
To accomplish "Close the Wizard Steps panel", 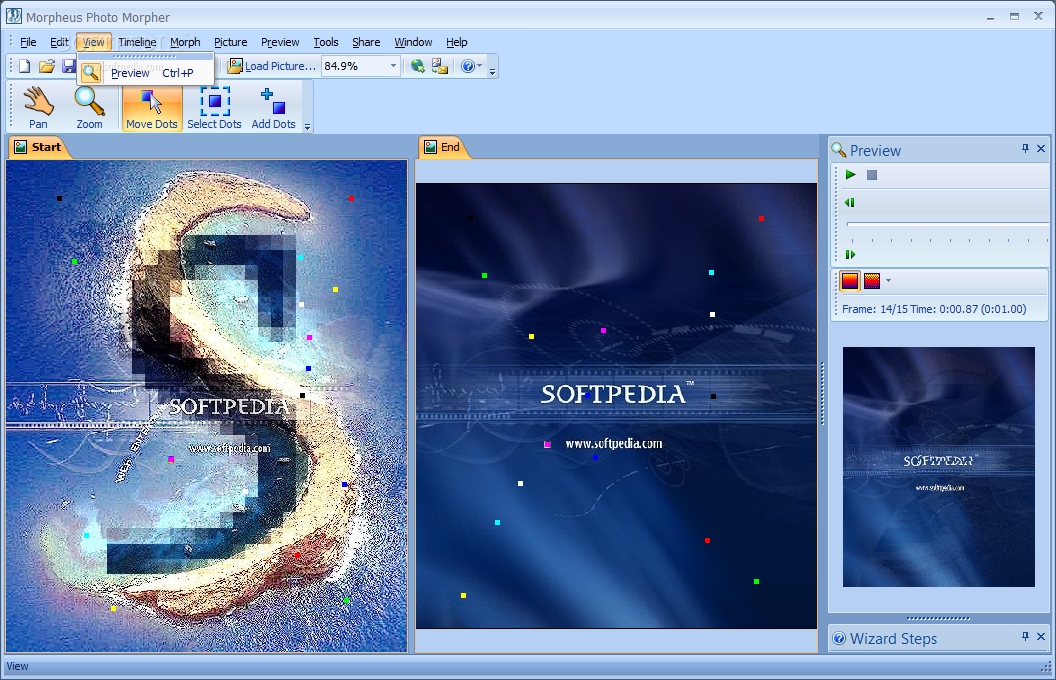I will (1041, 636).
